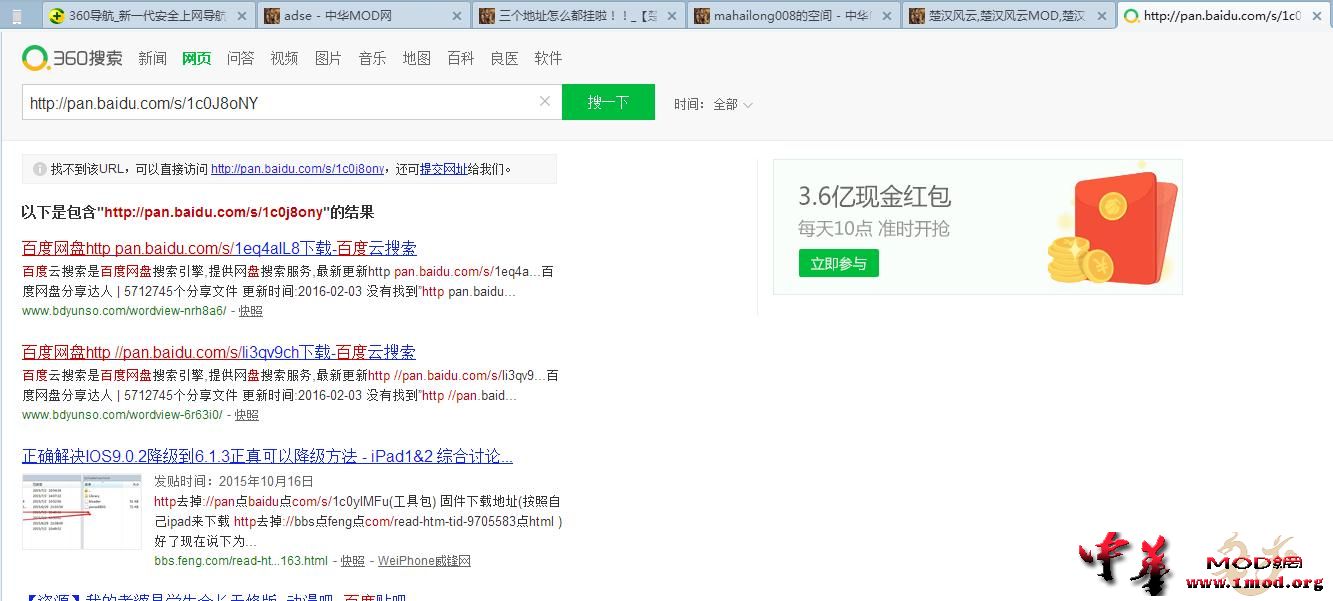Open result 百度网盘 li3qv9ch下载-百度云搜索
This screenshot has width=1333, height=601.
click(218, 352)
